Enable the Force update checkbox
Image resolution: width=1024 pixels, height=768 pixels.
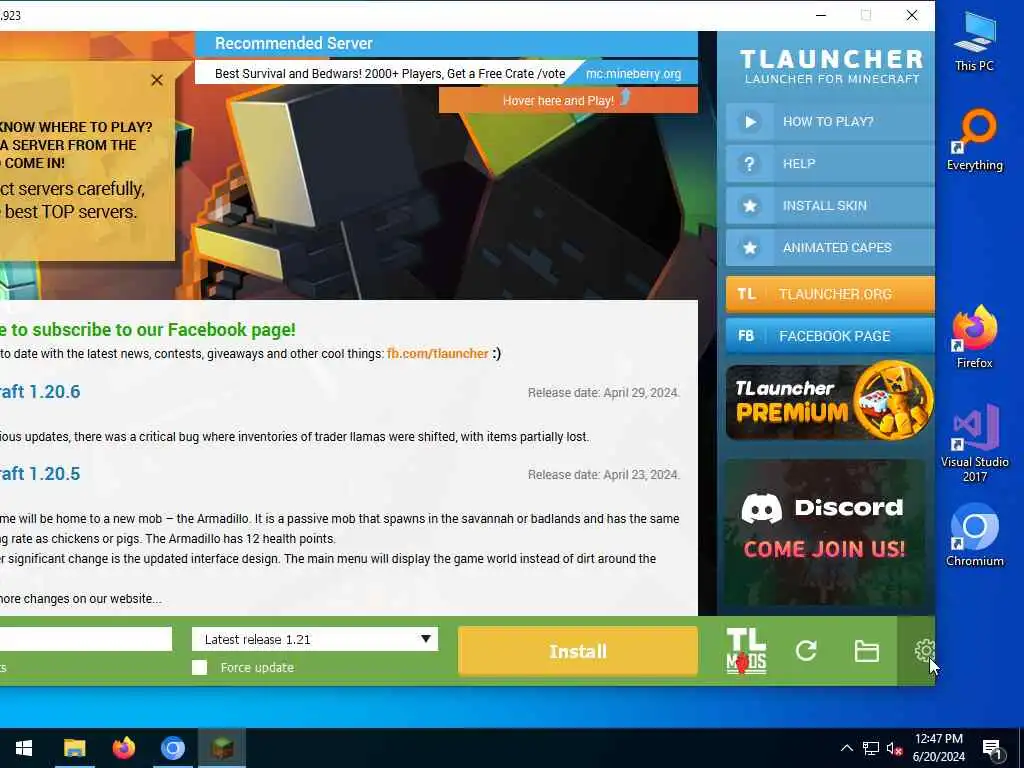(199, 667)
